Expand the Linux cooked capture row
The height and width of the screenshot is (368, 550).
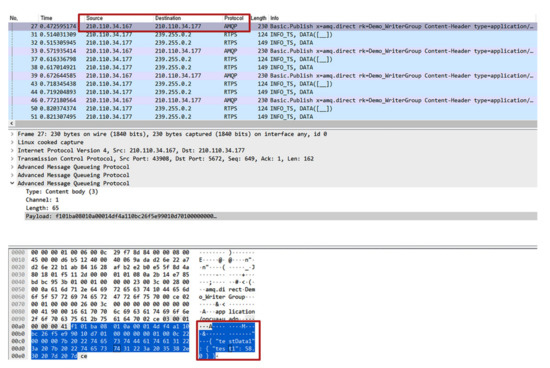pos(12,142)
